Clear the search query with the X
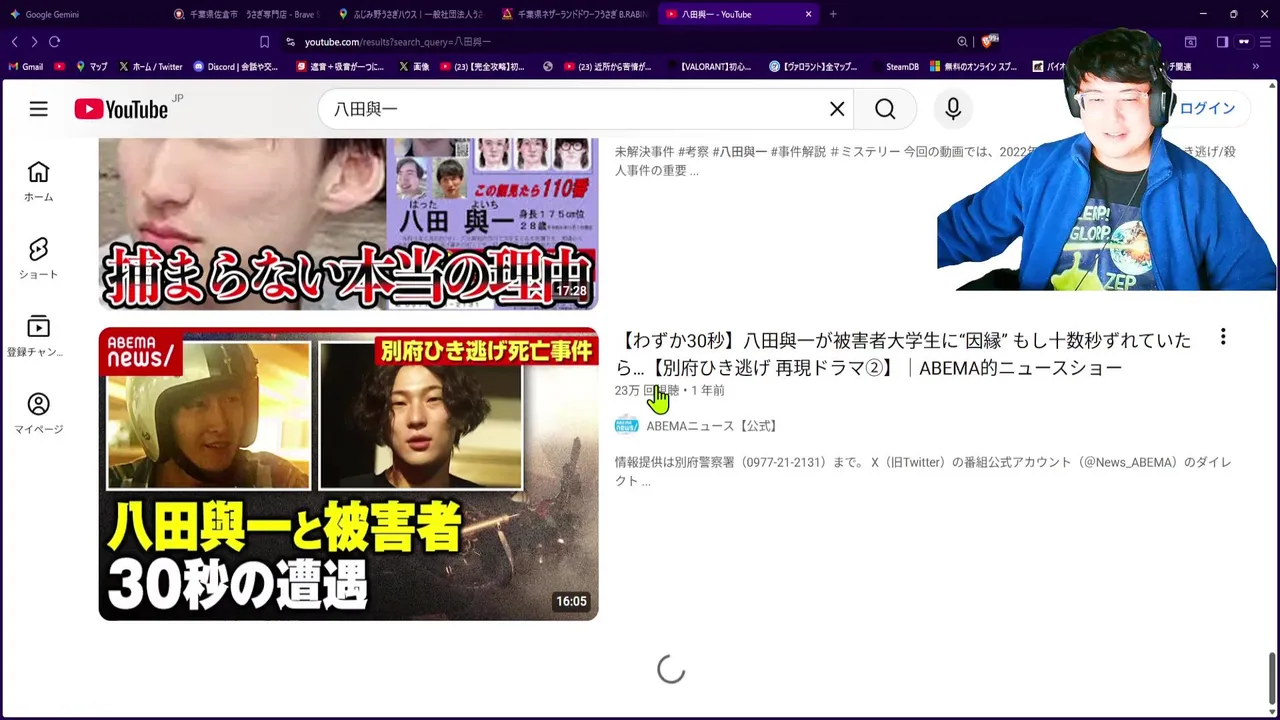Viewport: 1280px width, 720px height. [837, 109]
